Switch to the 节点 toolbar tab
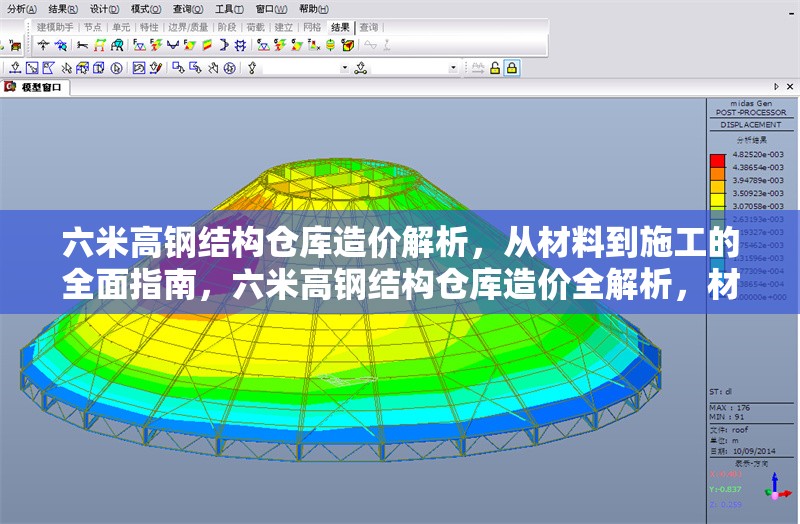Screen dimensions: 800x524 click(93, 27)
